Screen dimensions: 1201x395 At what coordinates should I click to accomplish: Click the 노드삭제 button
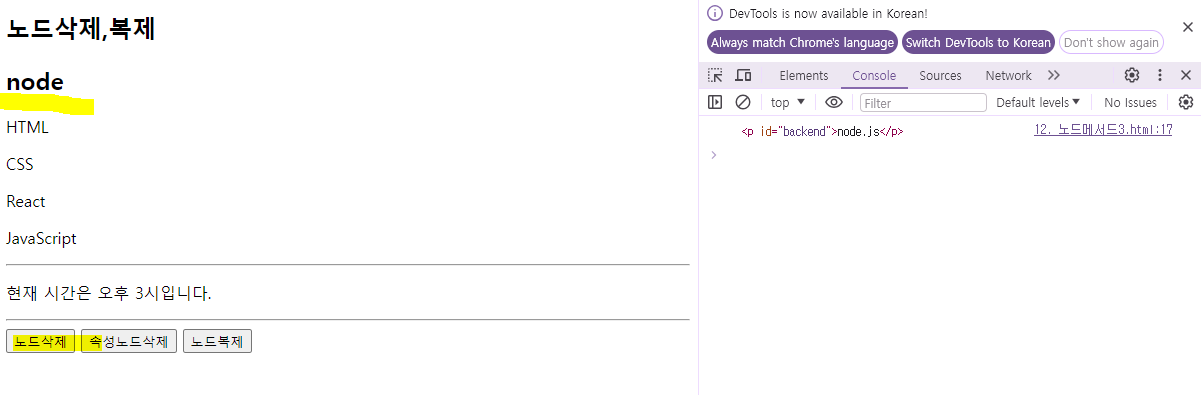click(x=40, y=341)
